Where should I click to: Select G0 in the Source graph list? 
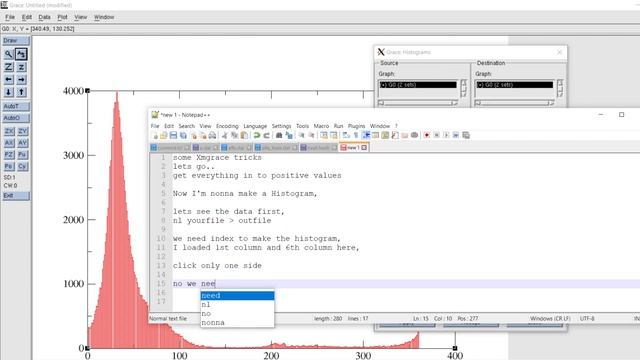(x=418, y=85)
